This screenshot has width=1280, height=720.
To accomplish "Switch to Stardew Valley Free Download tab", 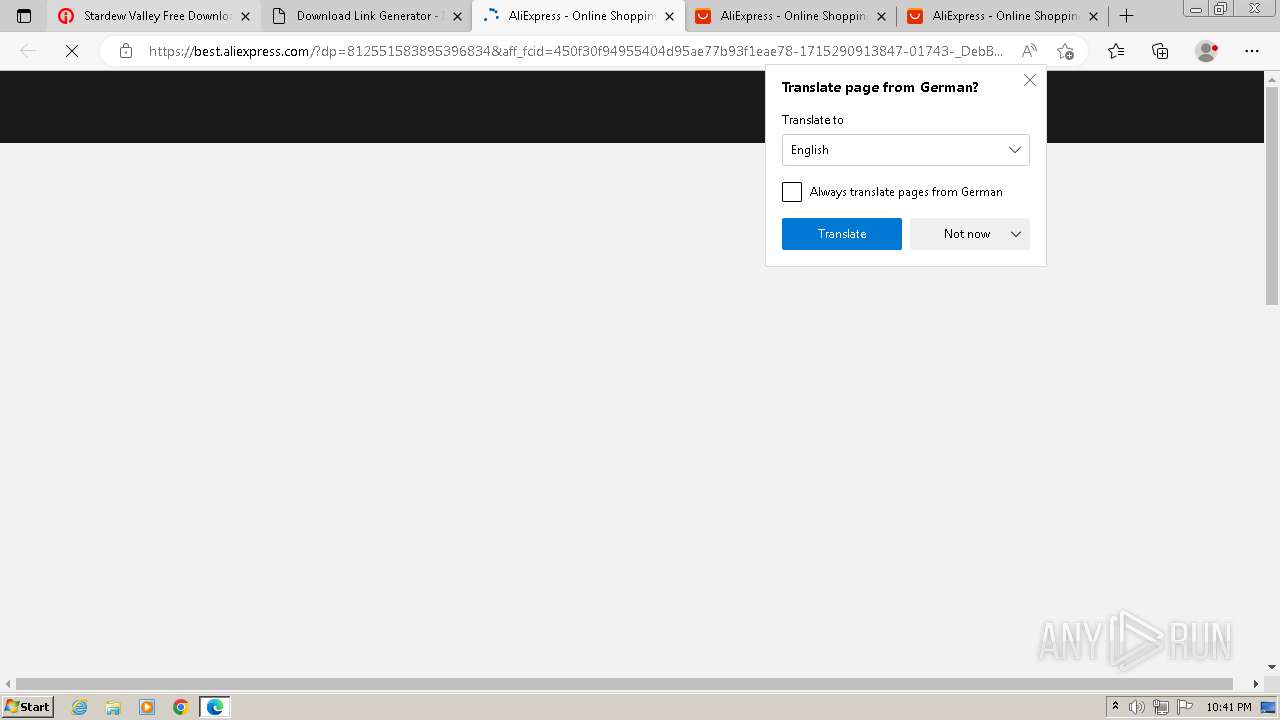I will coord(154,16).
